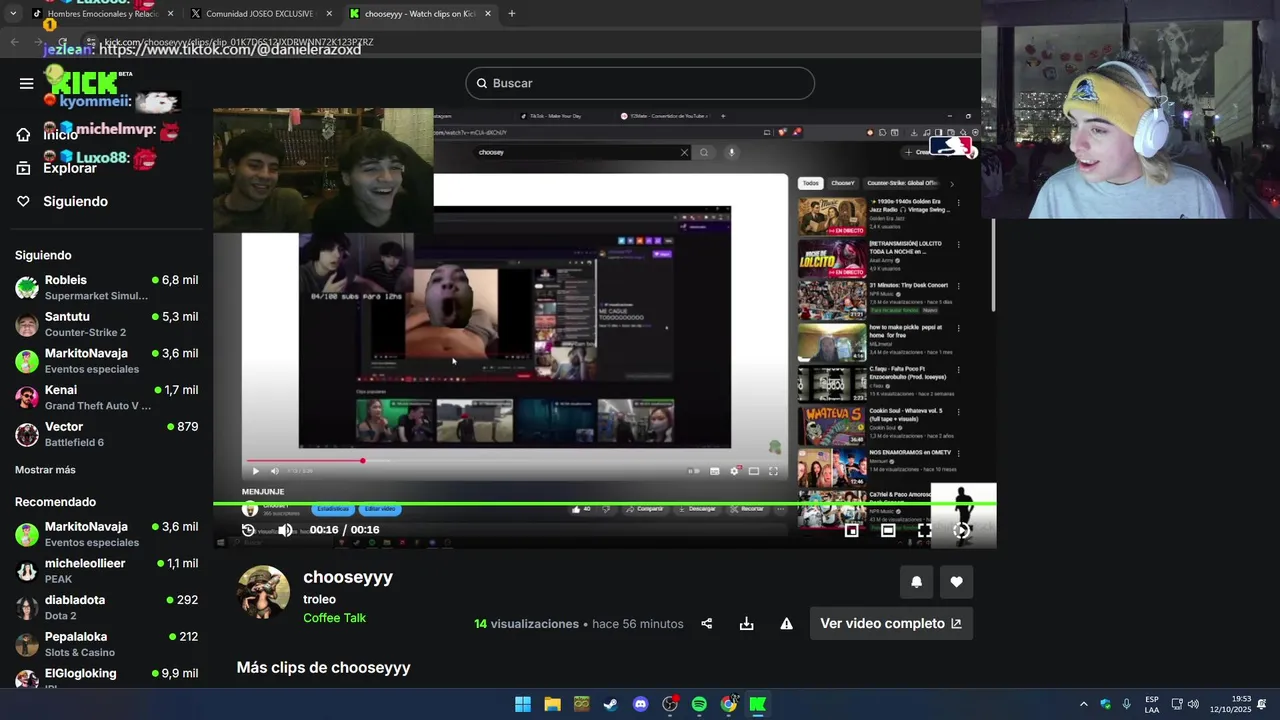Open OBS Studio from the taskbar

(x=670, y=704)
